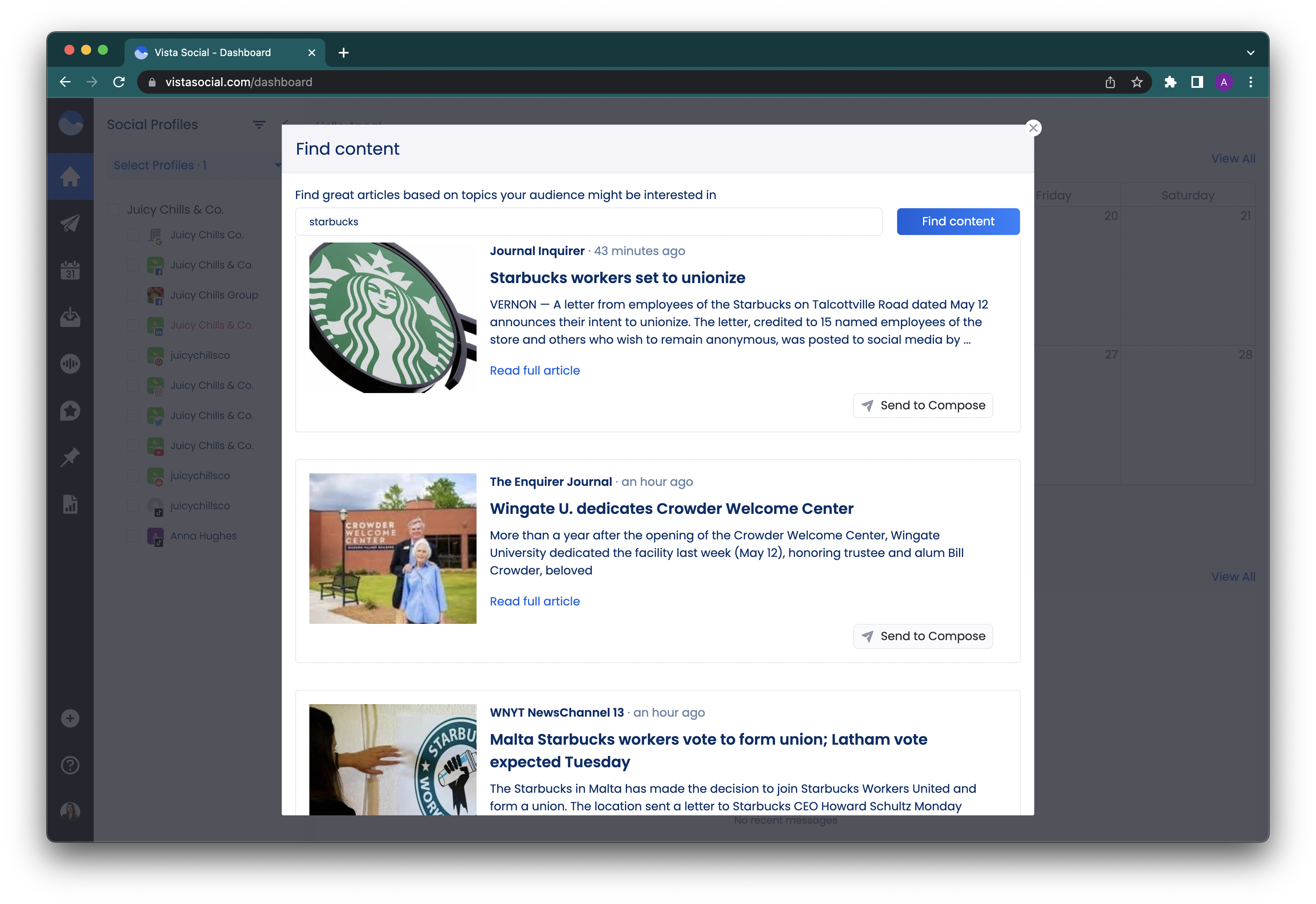The width and height of the screenshot is (1316, 904).
Task: Click Journal Inquirer source name
Action: (537, 251)
